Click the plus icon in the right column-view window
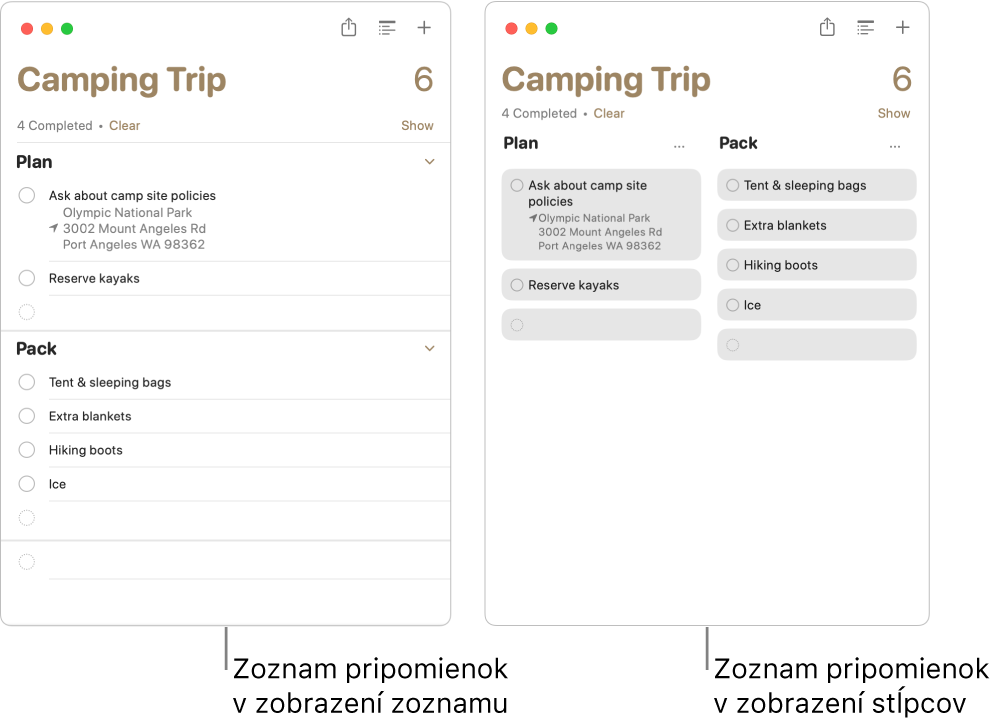 [902, 27]
